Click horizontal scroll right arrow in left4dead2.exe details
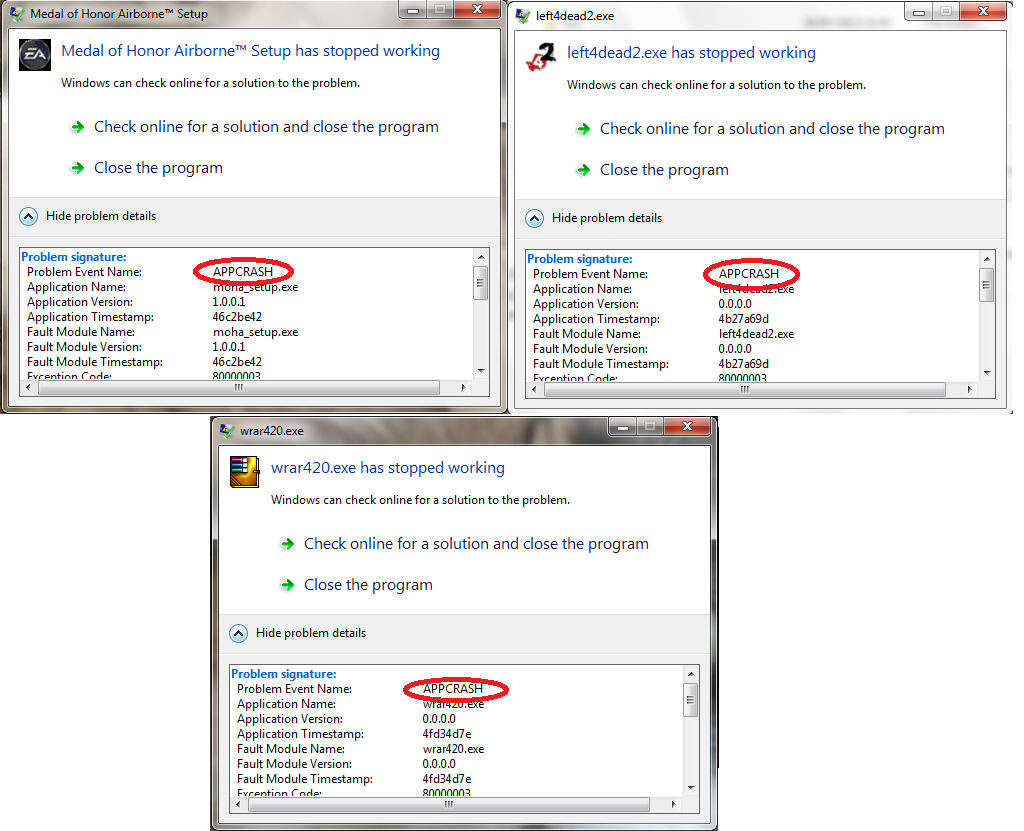The width and height of the screenshot is (1024, 831). pos(970,389)
